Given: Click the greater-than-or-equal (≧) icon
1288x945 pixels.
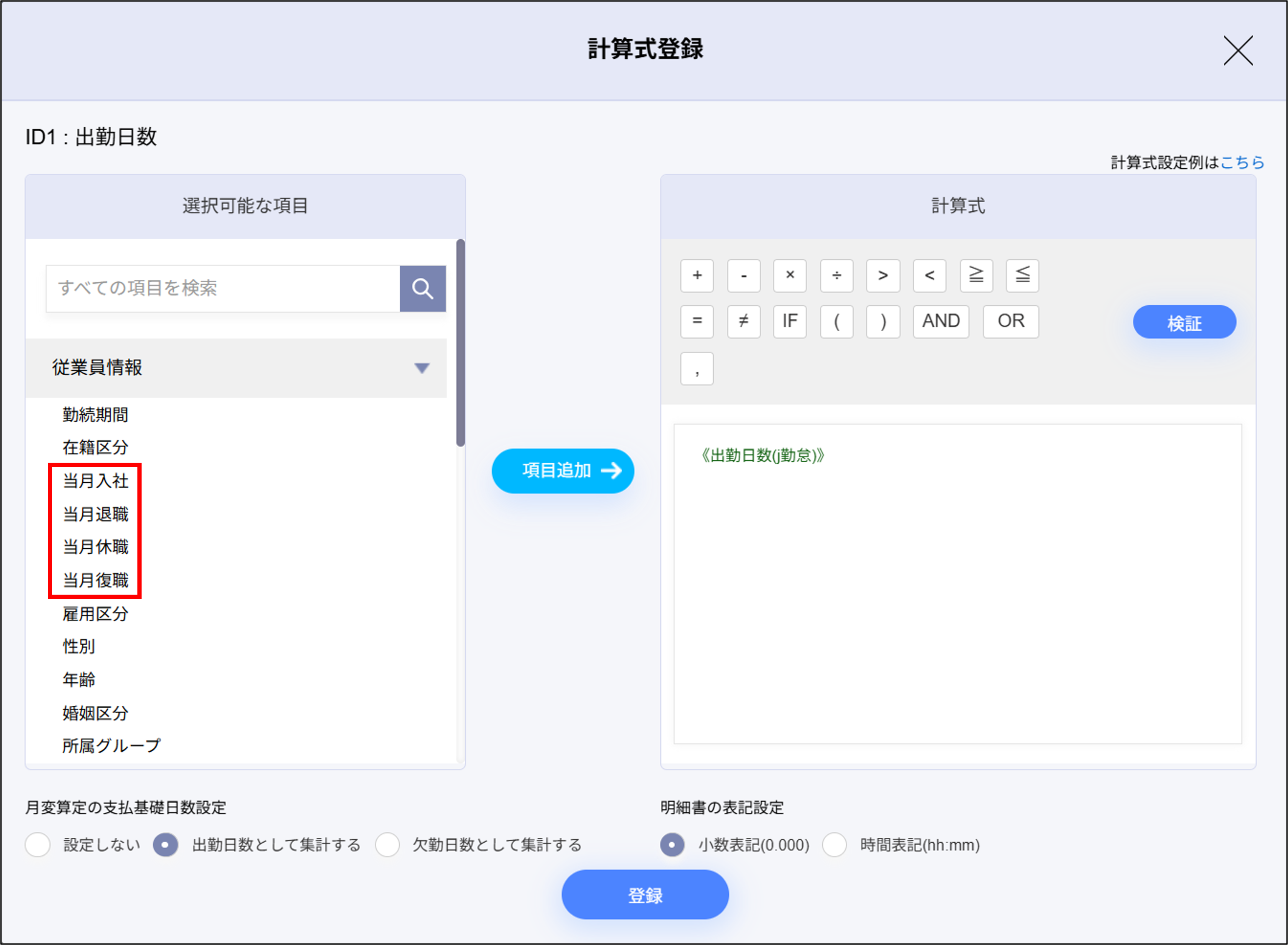Looking at the screenshot, I should 976,276.
